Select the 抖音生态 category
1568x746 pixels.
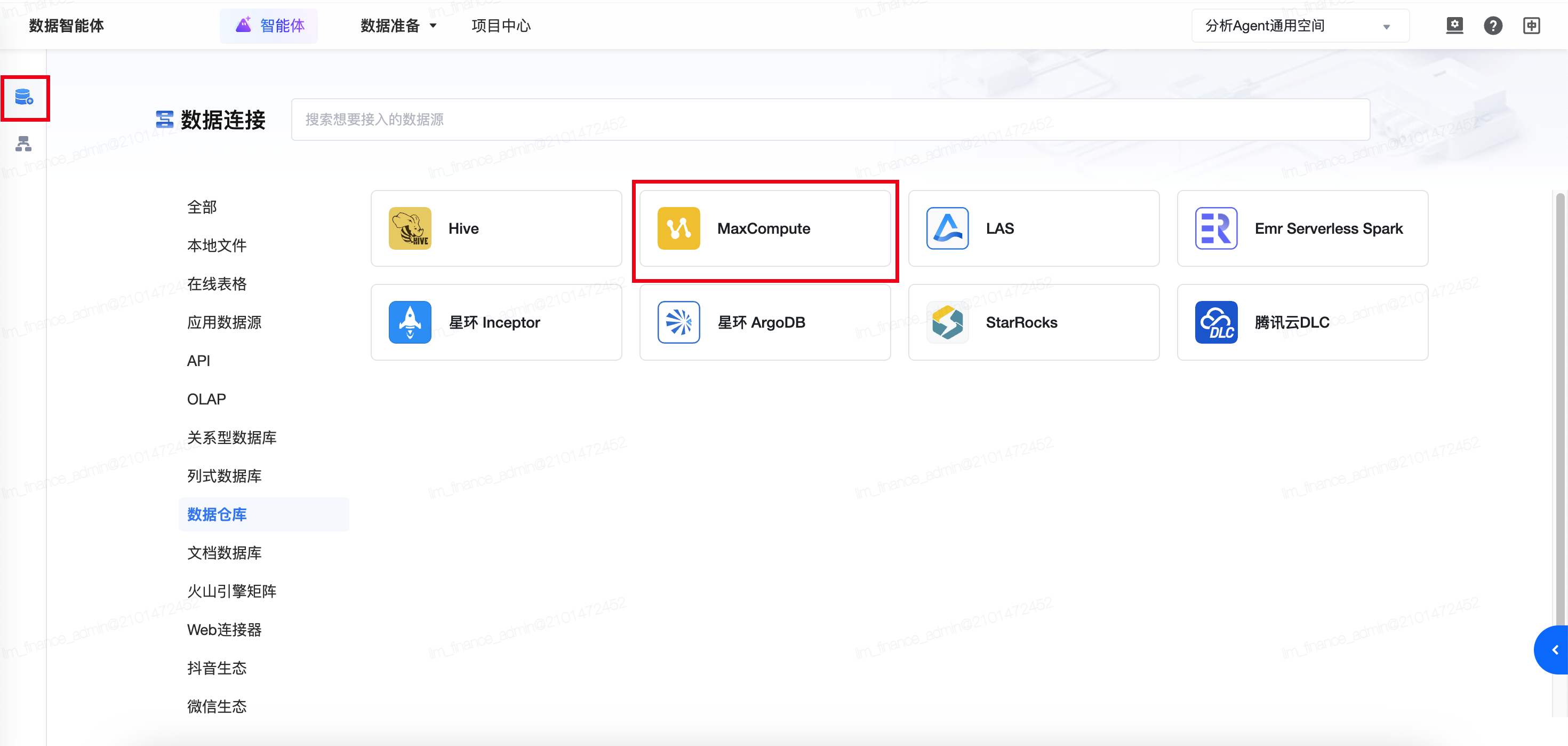point(217,668)
